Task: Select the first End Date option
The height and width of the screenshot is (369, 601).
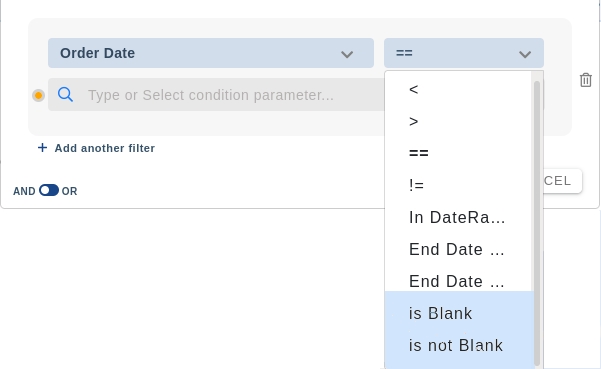Action: [x=459, y=249]
